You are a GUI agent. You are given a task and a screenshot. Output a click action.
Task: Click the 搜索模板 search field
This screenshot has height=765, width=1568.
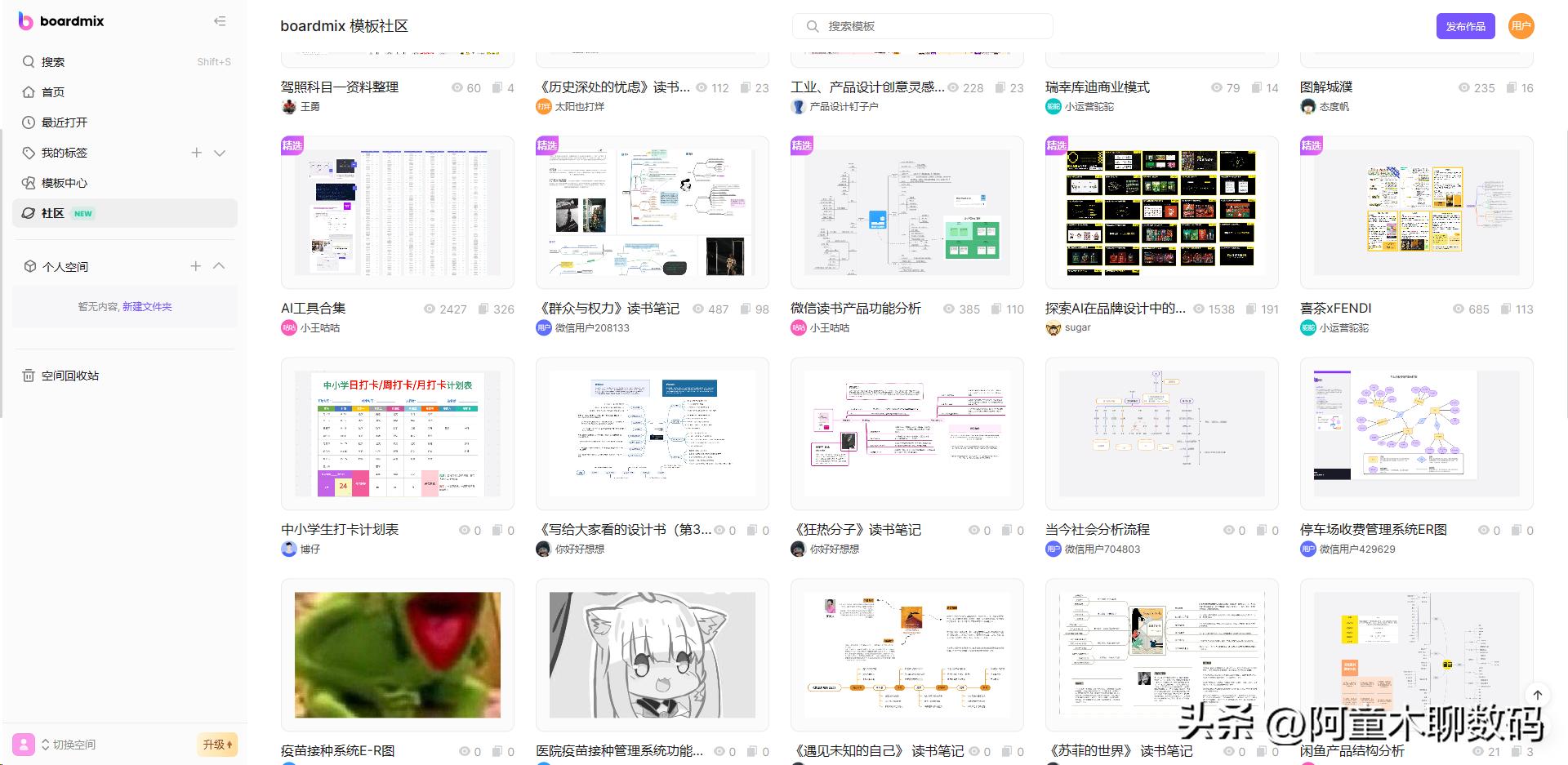[x=921, y=25]
